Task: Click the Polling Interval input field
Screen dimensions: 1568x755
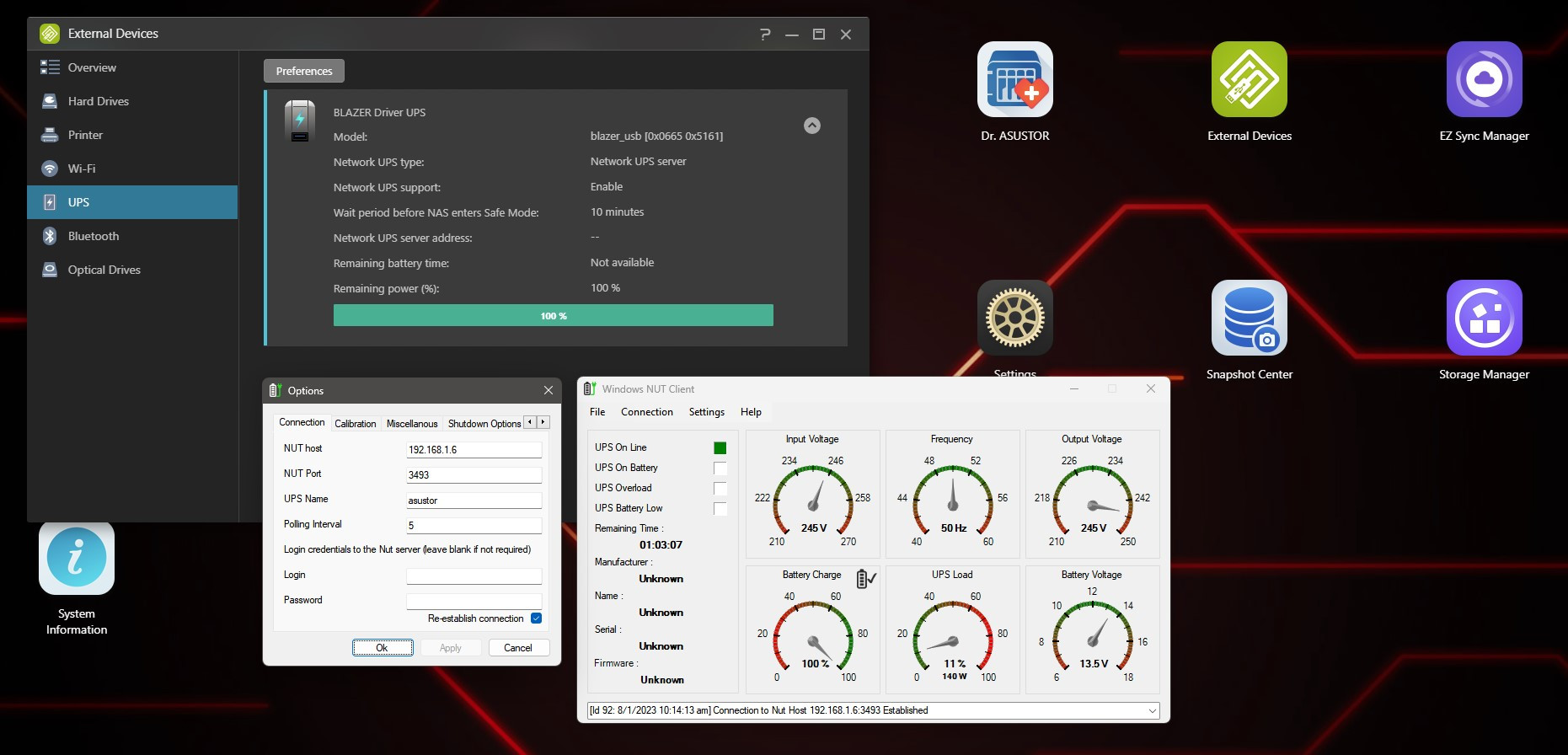Action: pos(474,526)
